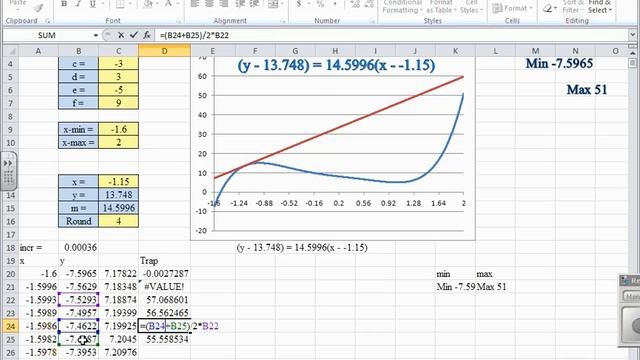Click the Percent Style icon

320,4
